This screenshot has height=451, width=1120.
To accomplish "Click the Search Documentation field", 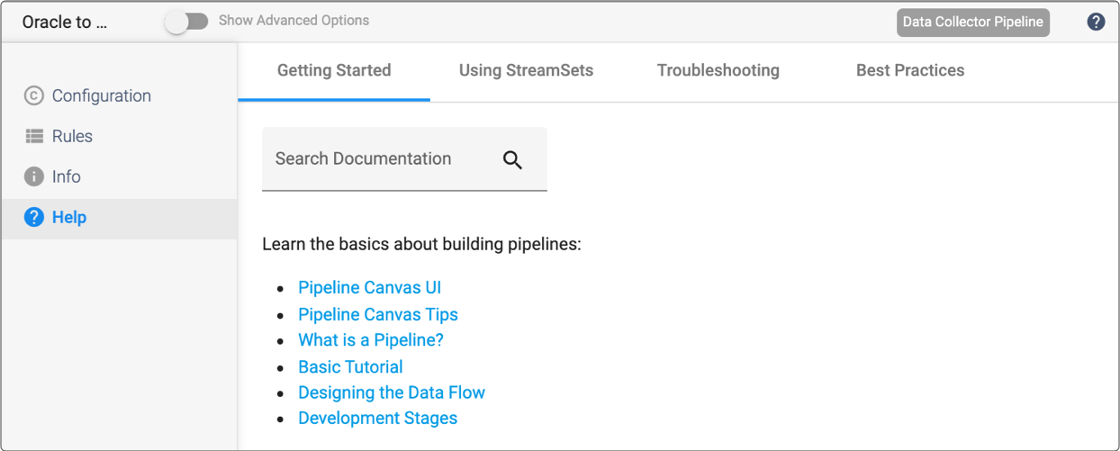I will tap(404, 159).
